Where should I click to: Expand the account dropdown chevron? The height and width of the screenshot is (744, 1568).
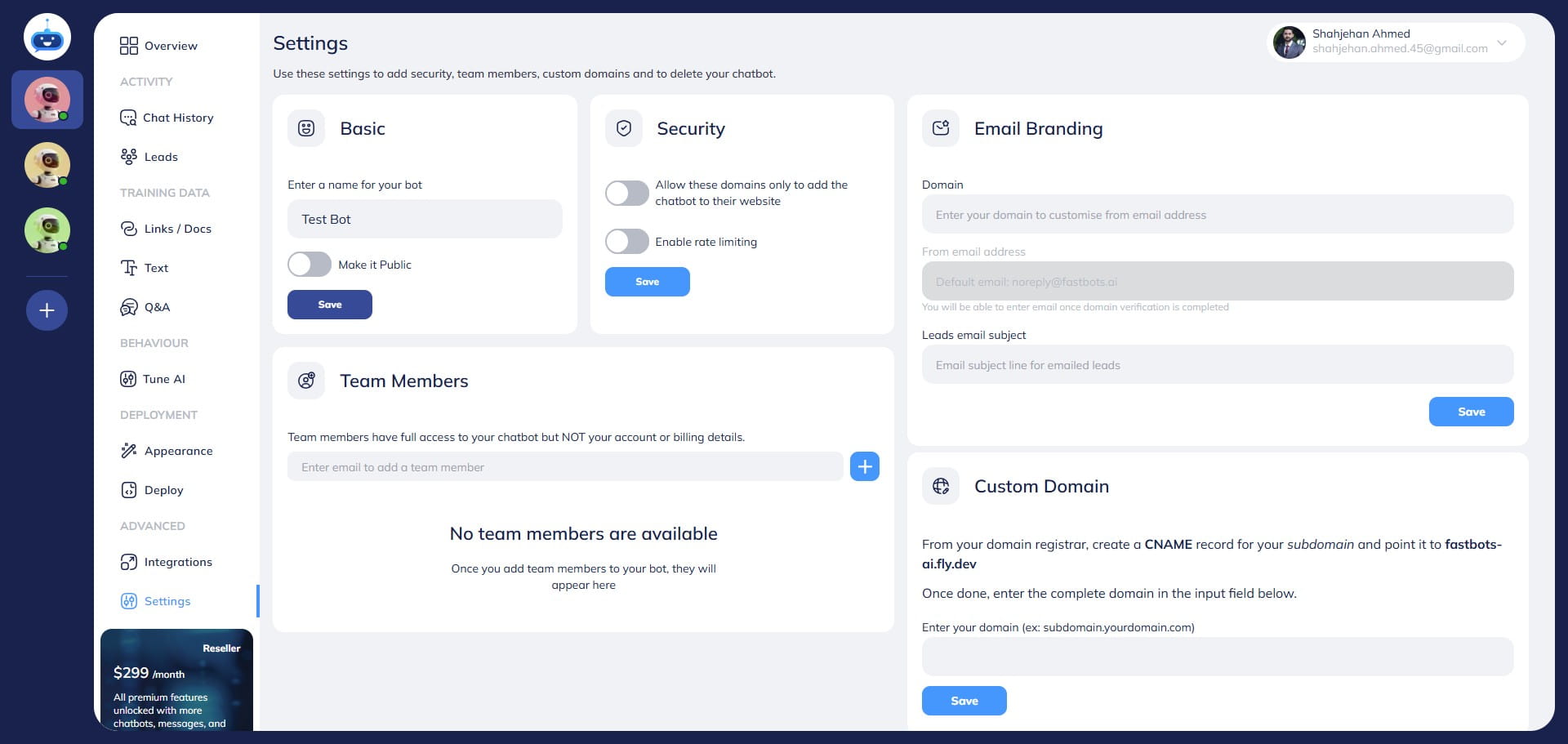click(x=1502, y=42)
